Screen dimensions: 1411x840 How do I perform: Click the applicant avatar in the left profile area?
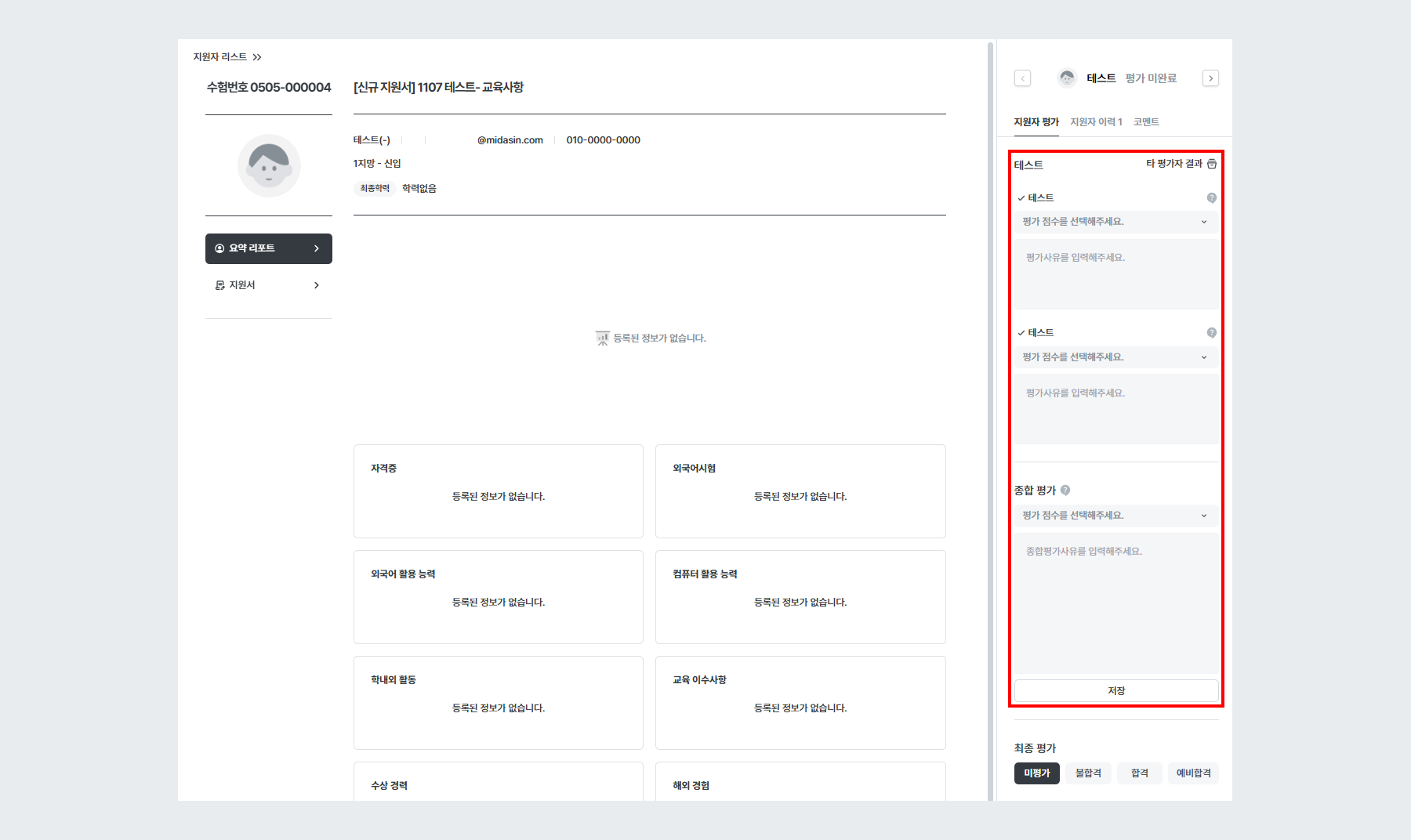(269, 165)
